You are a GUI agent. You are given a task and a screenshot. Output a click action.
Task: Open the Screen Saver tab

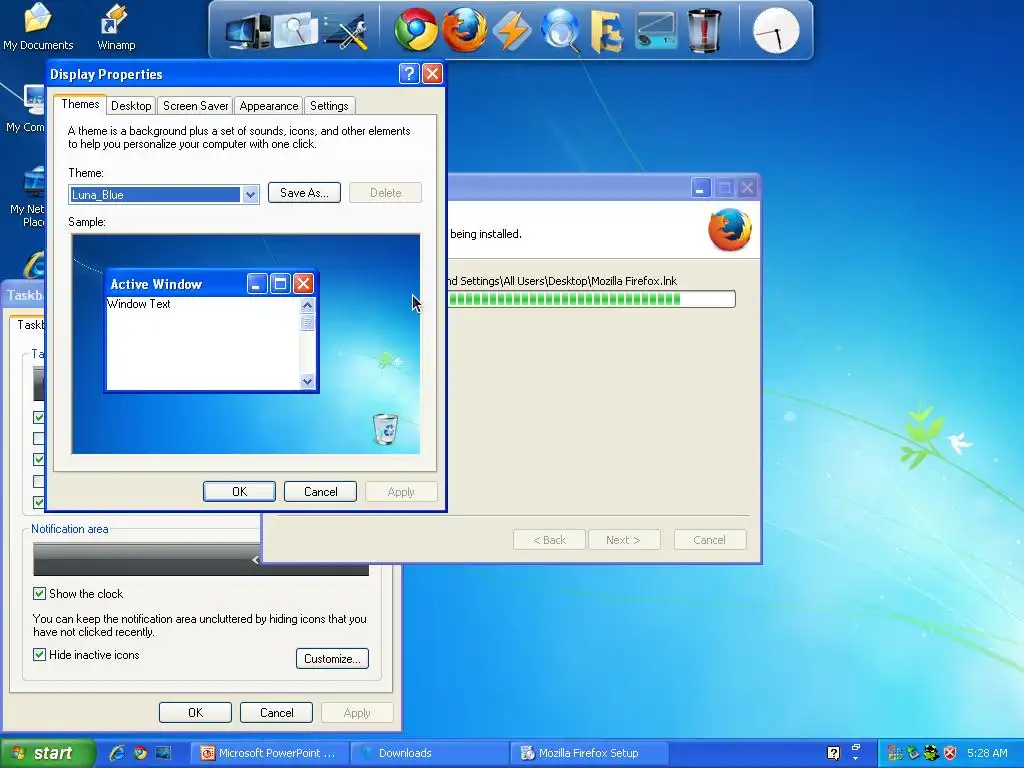[195, 106]
